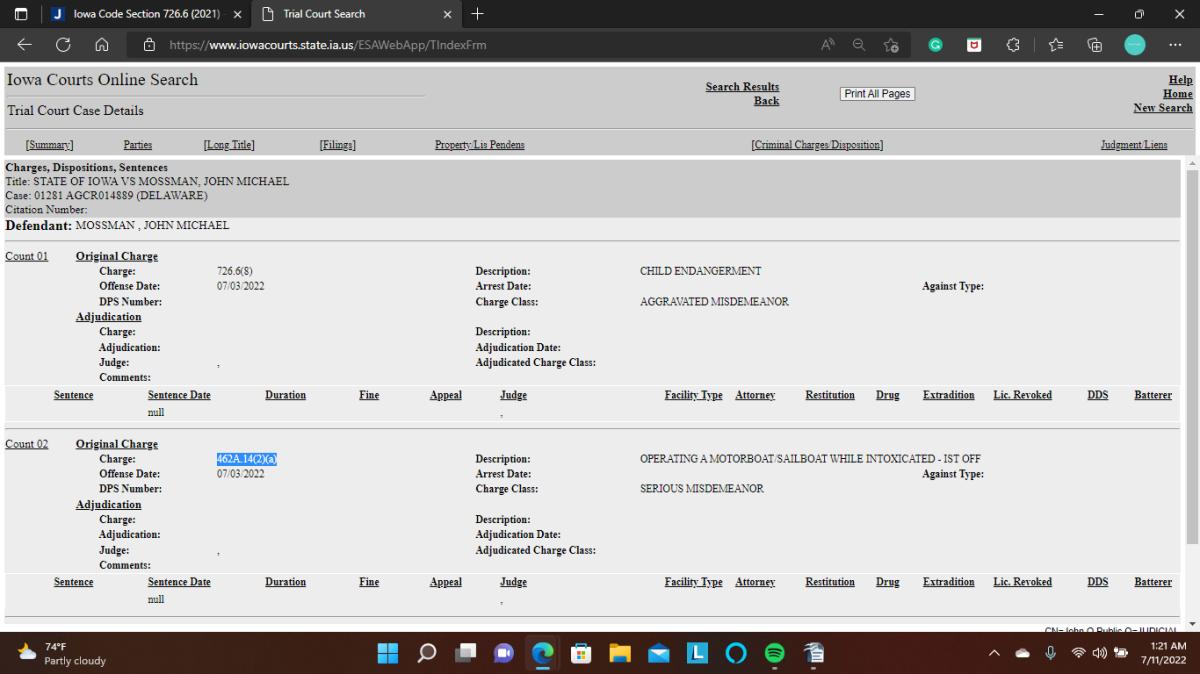Screen dimensions: 1200x674
Task: Click the charge code 726.6(8)
Action: 235,271
